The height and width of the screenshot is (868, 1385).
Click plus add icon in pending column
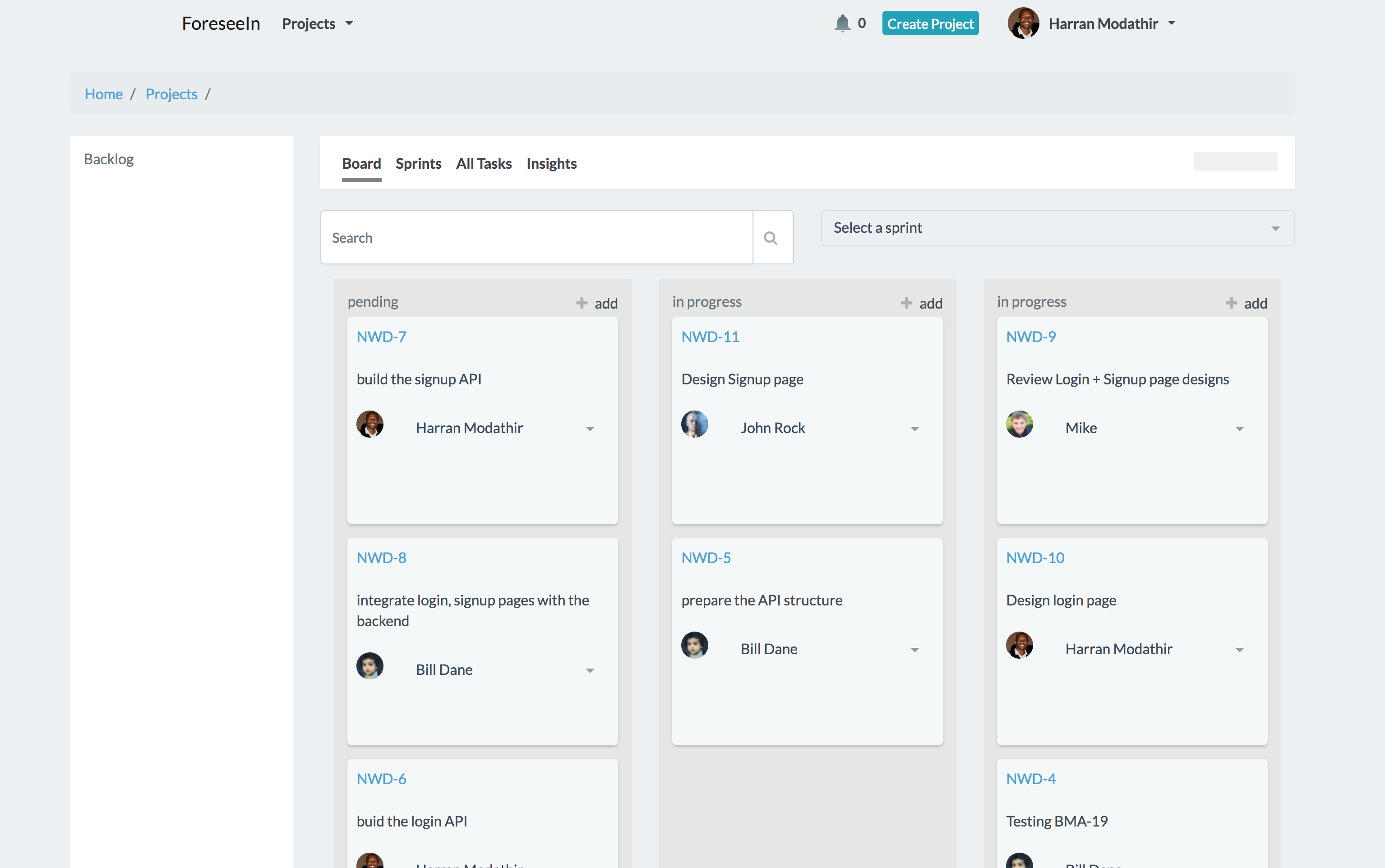[x=582, y=303]
